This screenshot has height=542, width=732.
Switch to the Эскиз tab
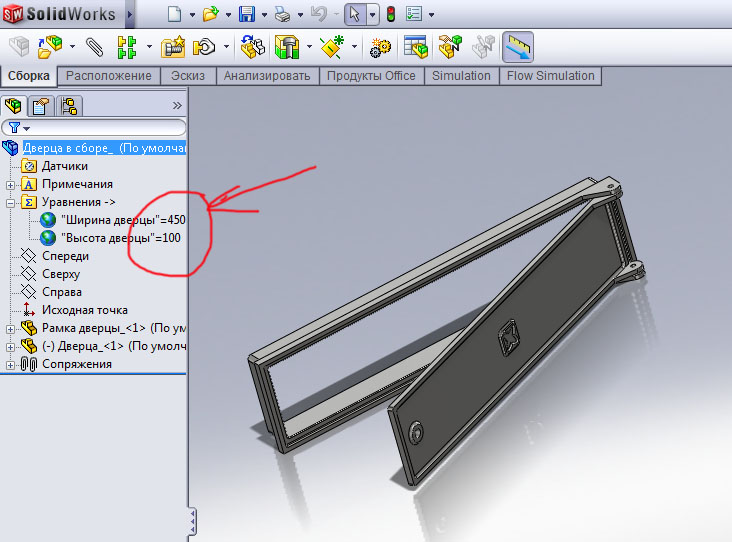tap(188, 76)
